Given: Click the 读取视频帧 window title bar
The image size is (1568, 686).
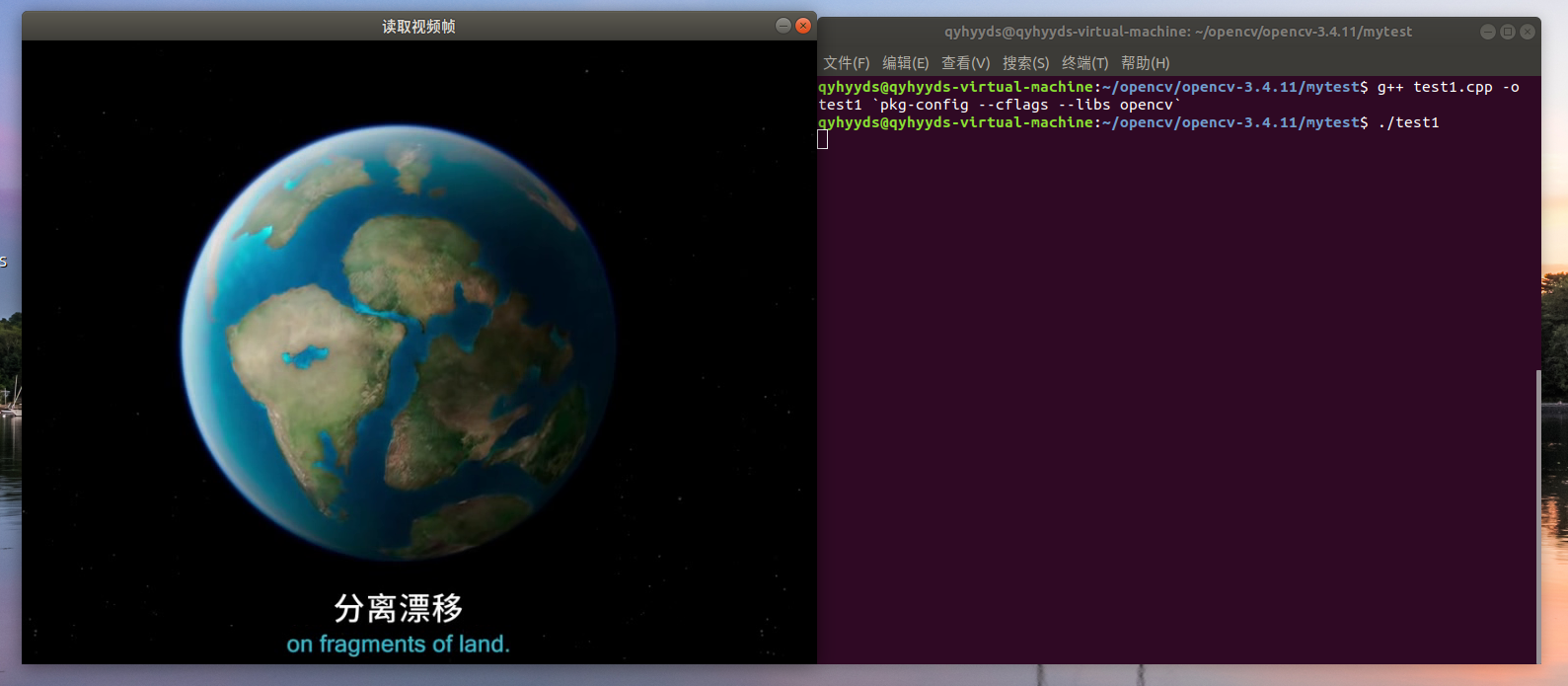Looking at the screenshot, I should pos(419,26).
